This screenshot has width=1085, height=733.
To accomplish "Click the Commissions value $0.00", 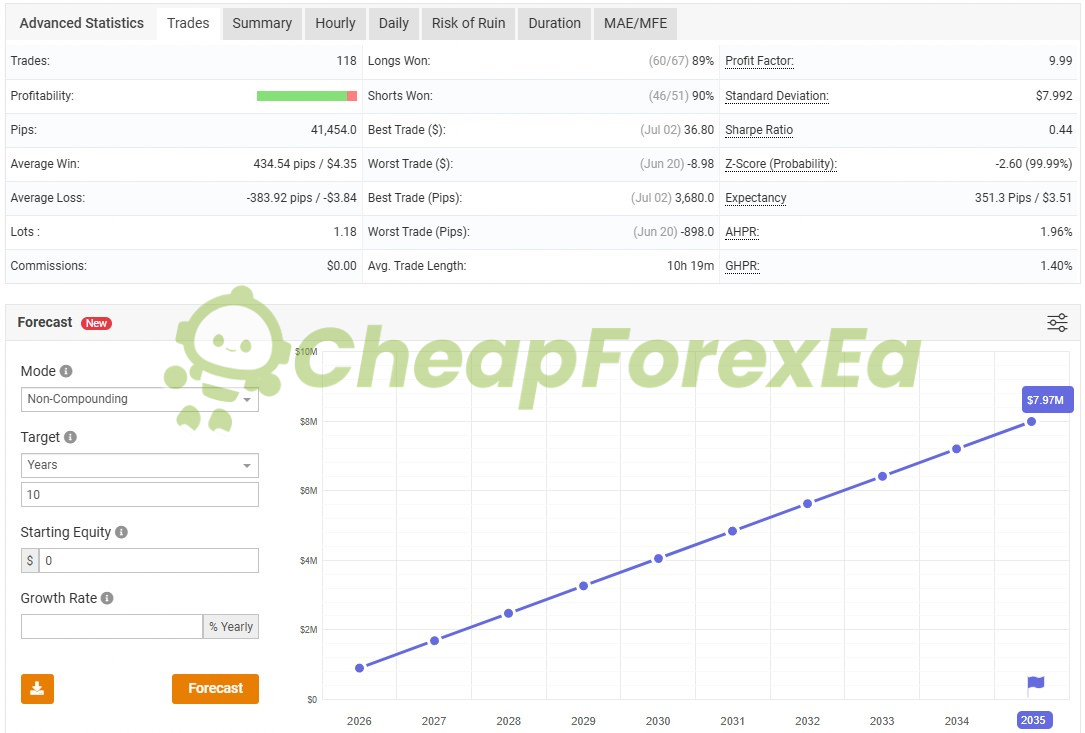I will [x=342, y=266].
